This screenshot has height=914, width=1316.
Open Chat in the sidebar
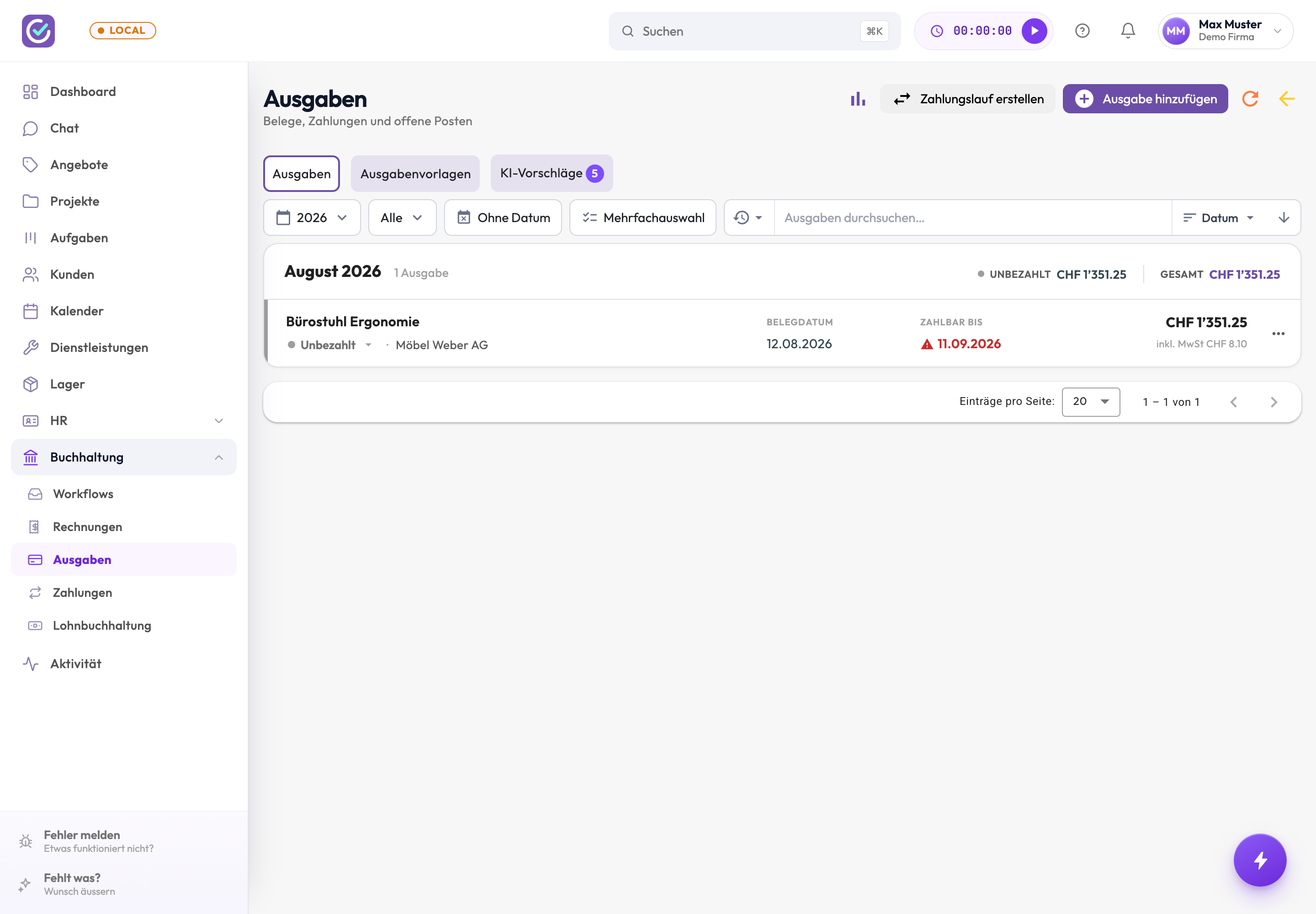pos(124,128)
